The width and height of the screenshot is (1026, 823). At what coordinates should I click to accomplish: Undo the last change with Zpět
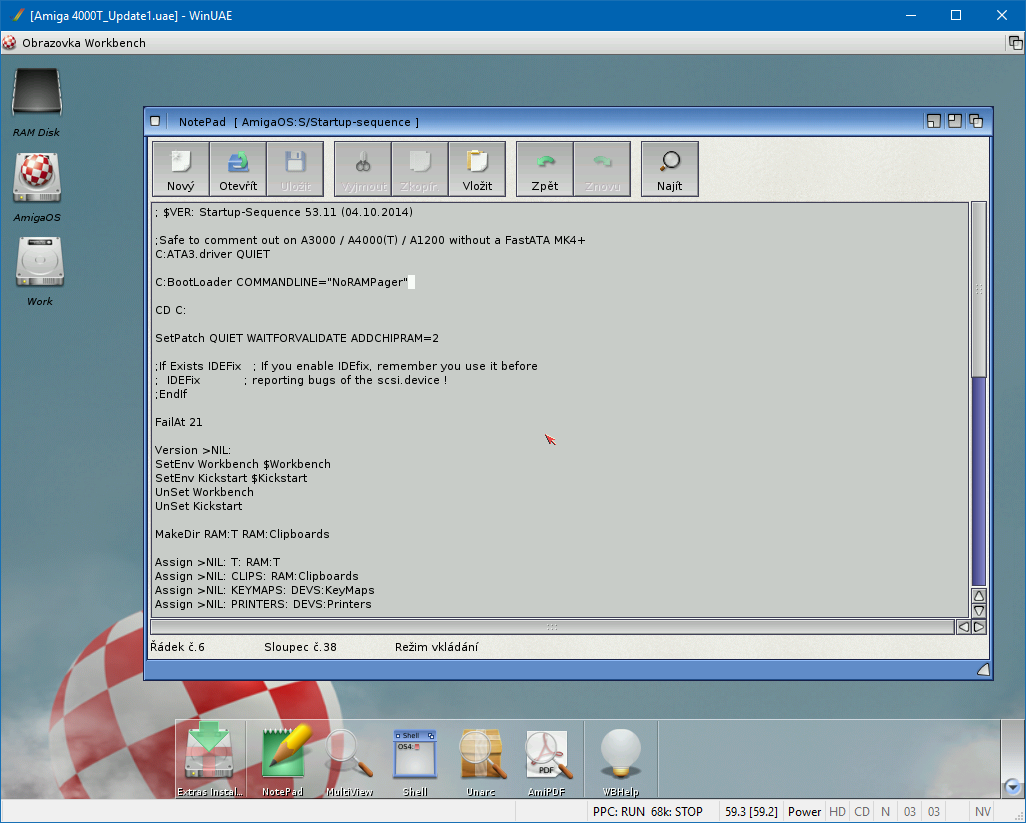click(545, 168)
